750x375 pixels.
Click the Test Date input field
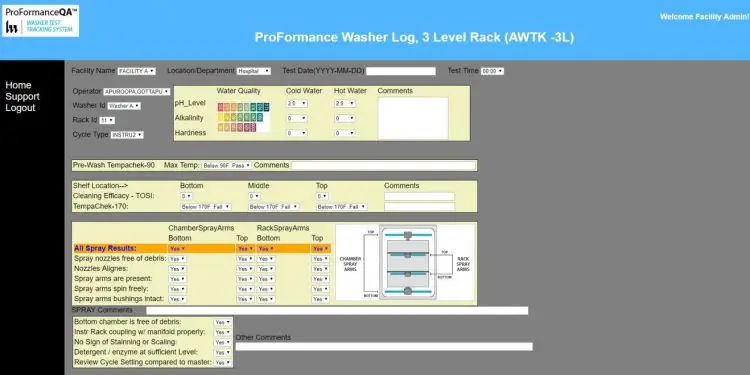coord(401,71)
